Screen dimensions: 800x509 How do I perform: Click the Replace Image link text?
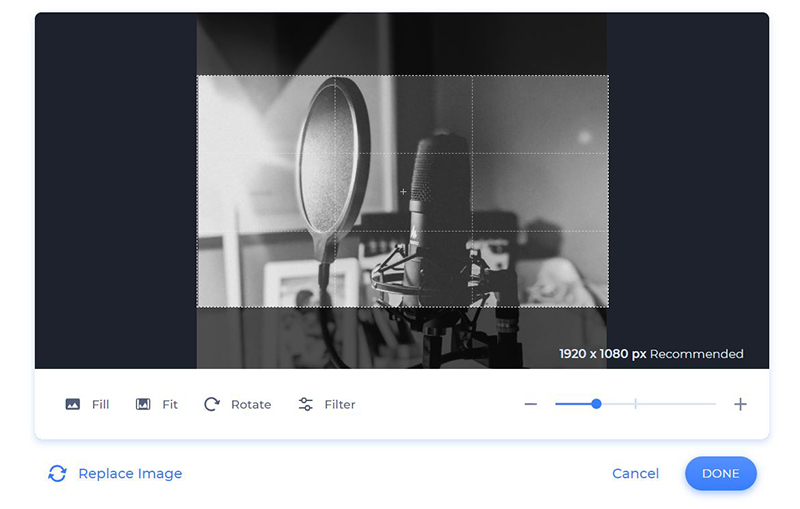coord(130,473)
